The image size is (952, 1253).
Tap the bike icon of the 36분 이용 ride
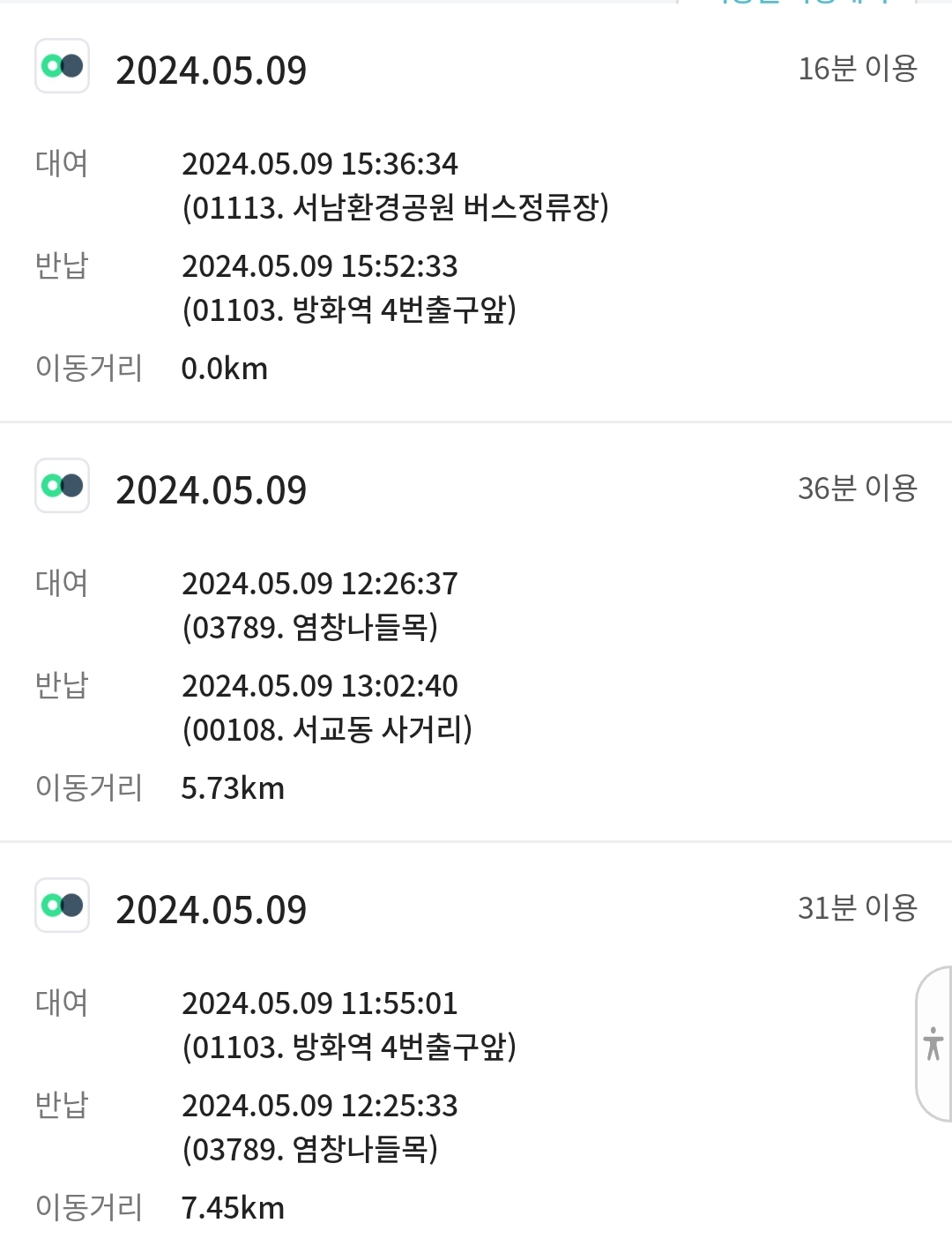pyautogui.click(x=62, y=486)
